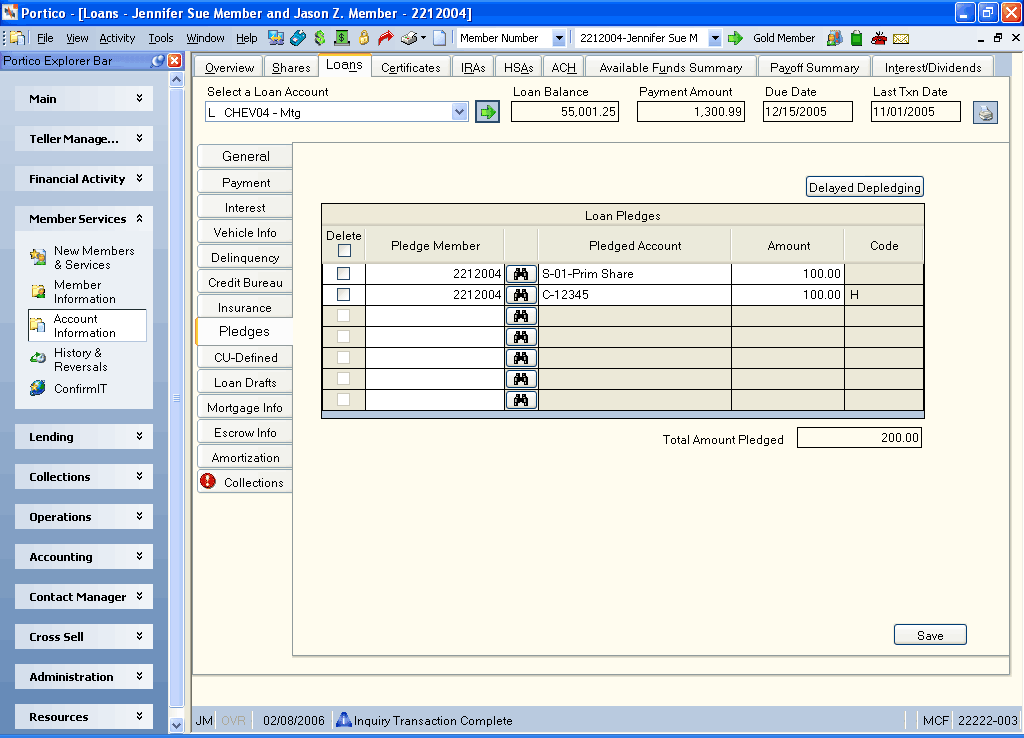Image resolution: width=1024 pixels, height=738 pixels.
Task: Click the green arrow next to loan account
Action: [x=487, y=112]
